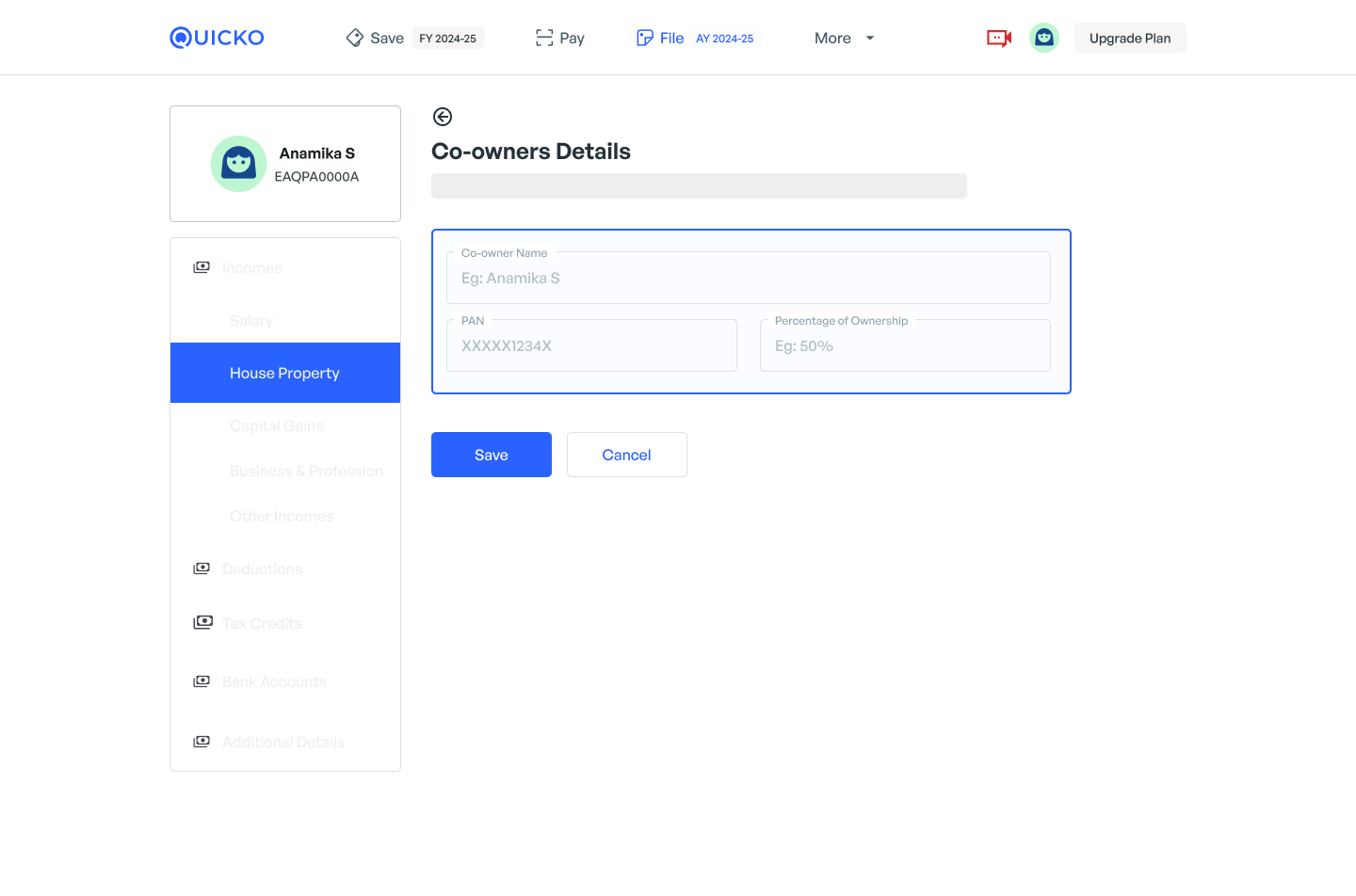Screen dimensions: 1356x896
Task: Click the Quicko logo
Action: [x=217, y=38]
